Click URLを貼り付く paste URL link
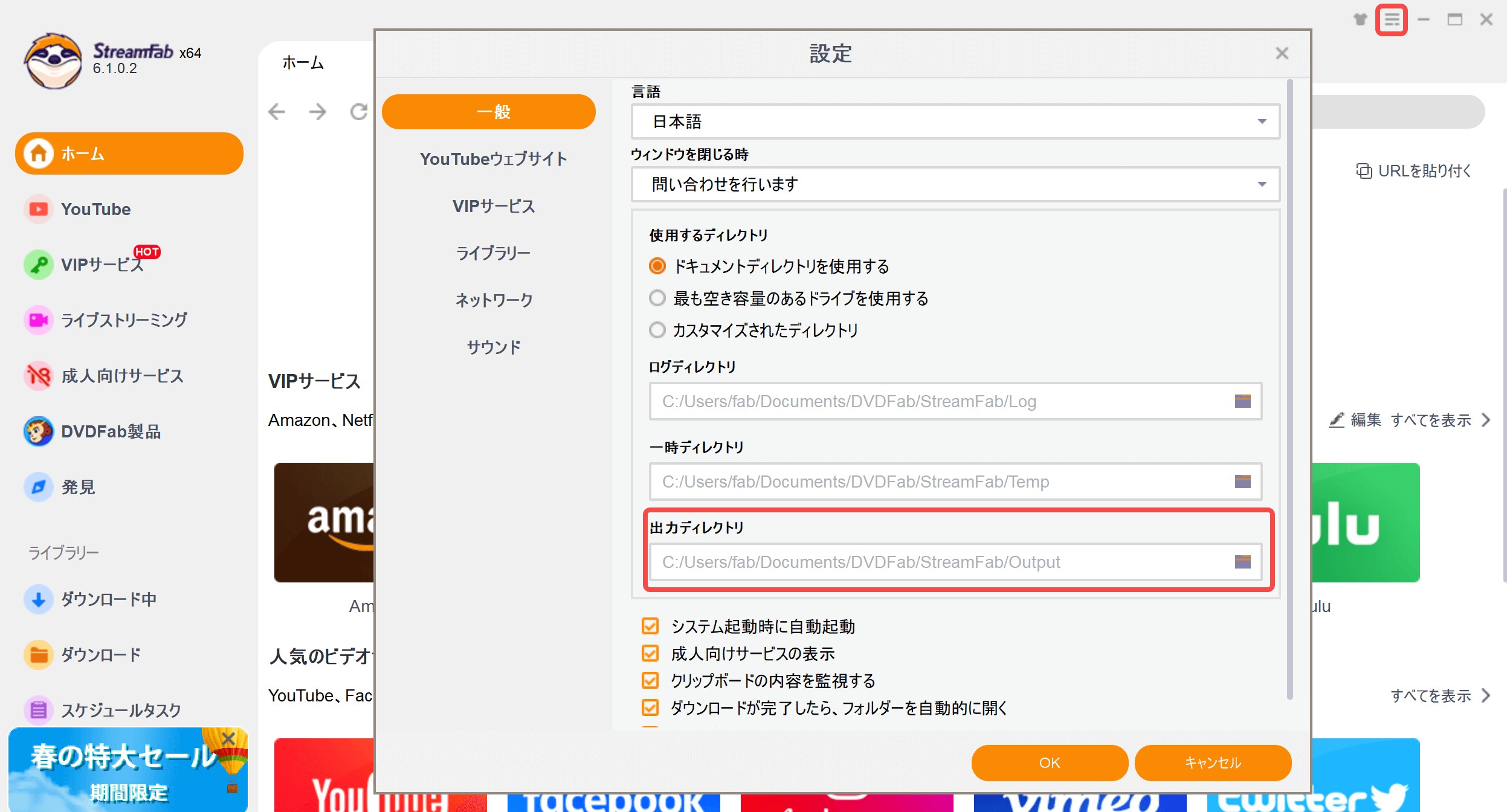Viewport: 1507px width, 812px height. click(1413, 171)
